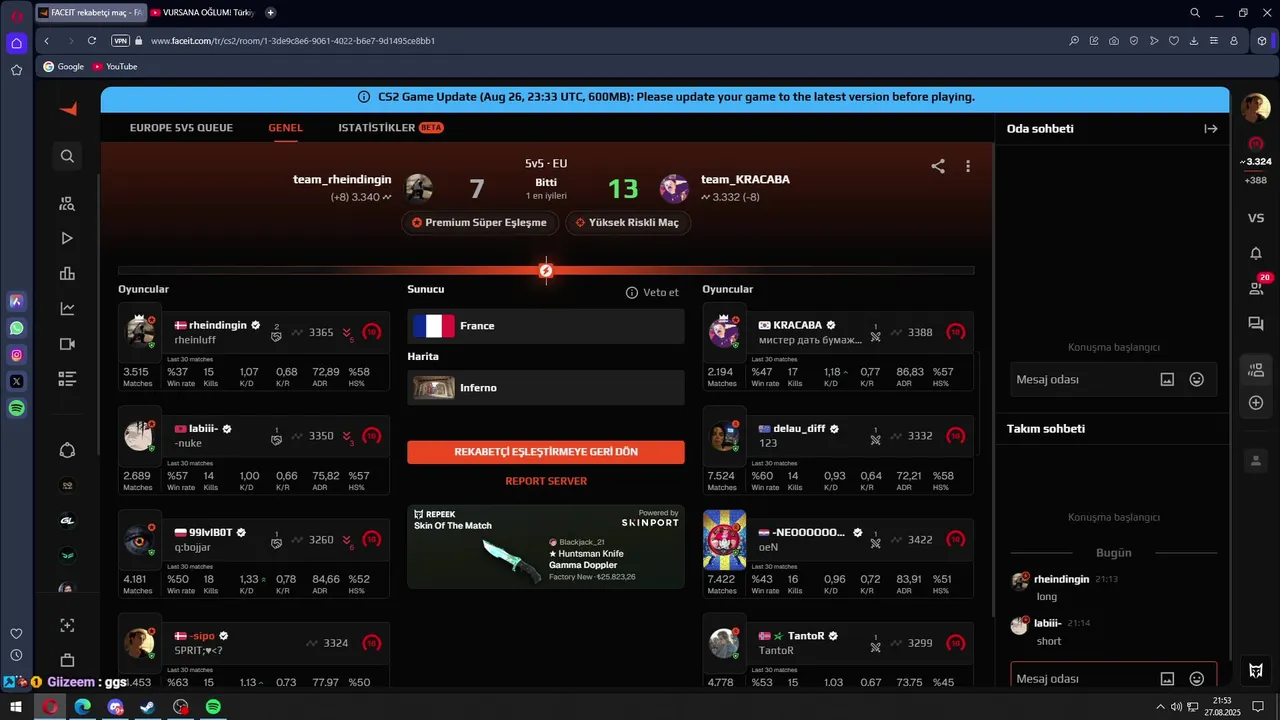Open the Windows Start menu
Viewport: 1280px width, 720px height.
coord(16,707)
